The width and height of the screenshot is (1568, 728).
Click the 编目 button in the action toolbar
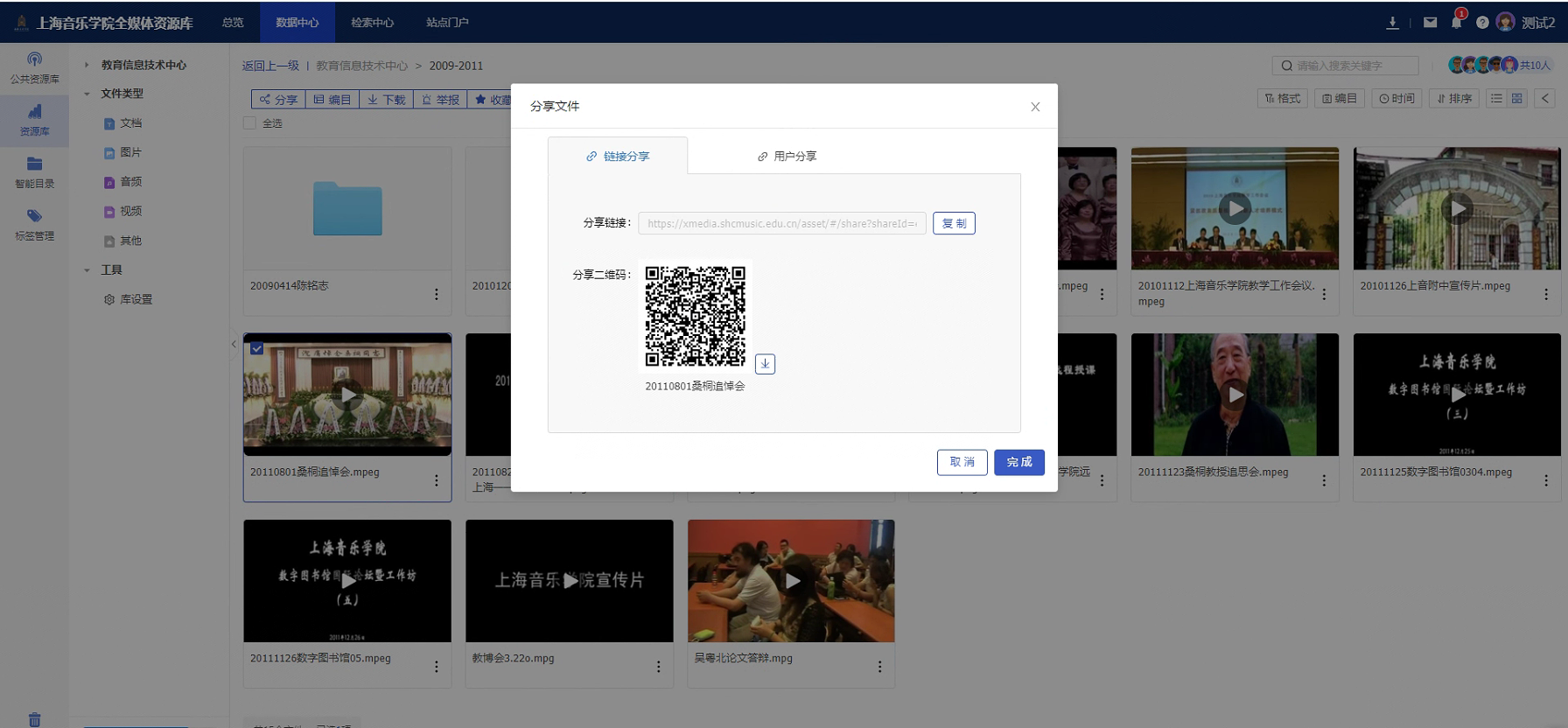[x=332, y=100]
